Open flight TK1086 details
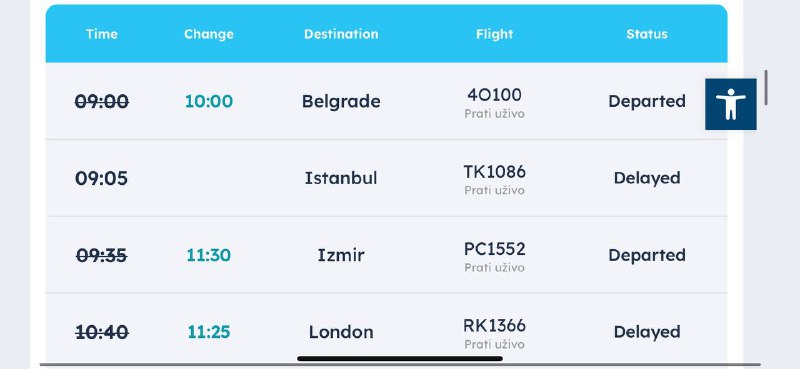Image resolution: width=800 pixels, height=369 pixels. [494, 172]
